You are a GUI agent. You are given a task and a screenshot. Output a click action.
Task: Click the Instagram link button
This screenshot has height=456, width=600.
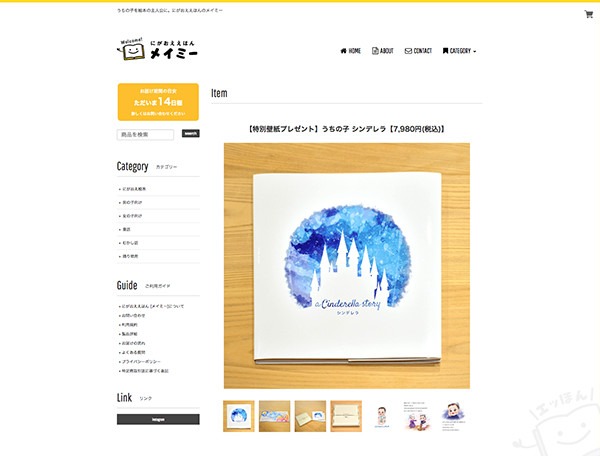pos(158,419)
